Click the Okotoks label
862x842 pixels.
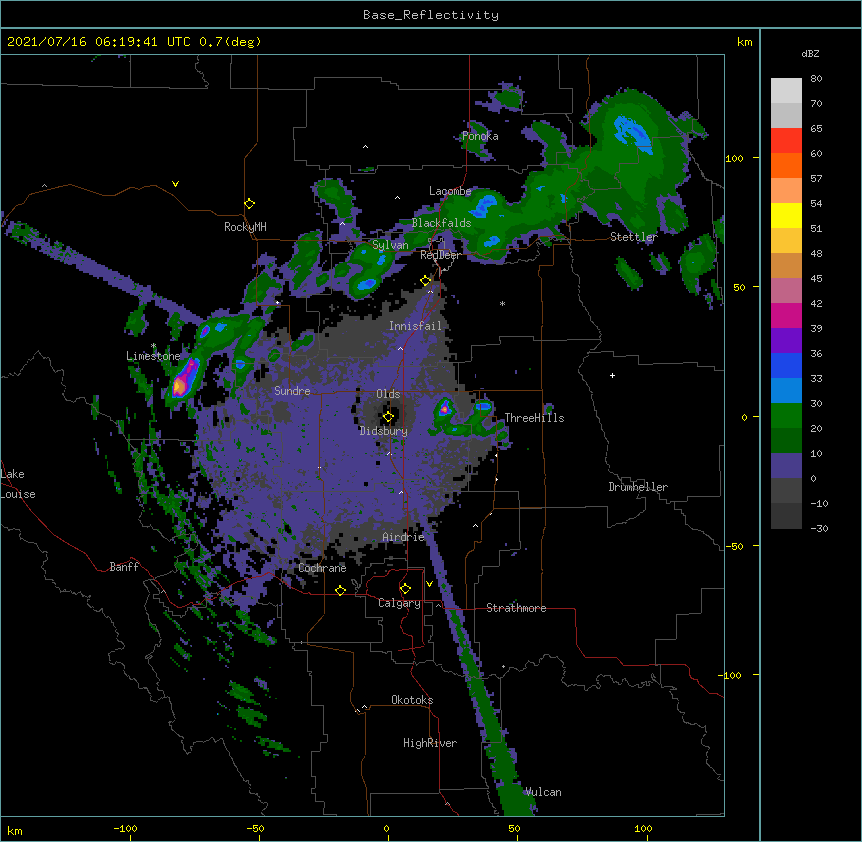[412, 700]
